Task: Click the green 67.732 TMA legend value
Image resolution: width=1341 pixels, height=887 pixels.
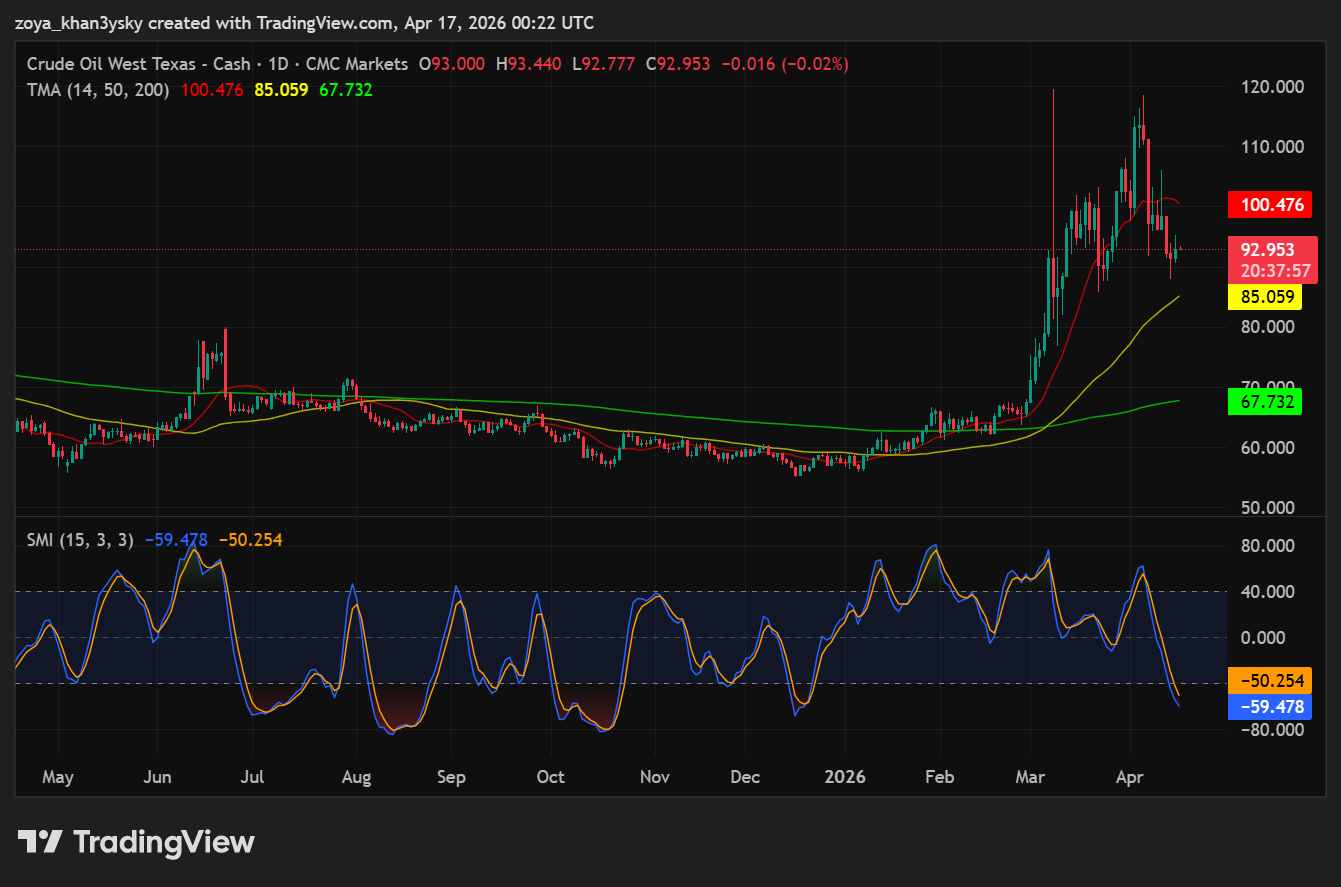Action: 346,90
